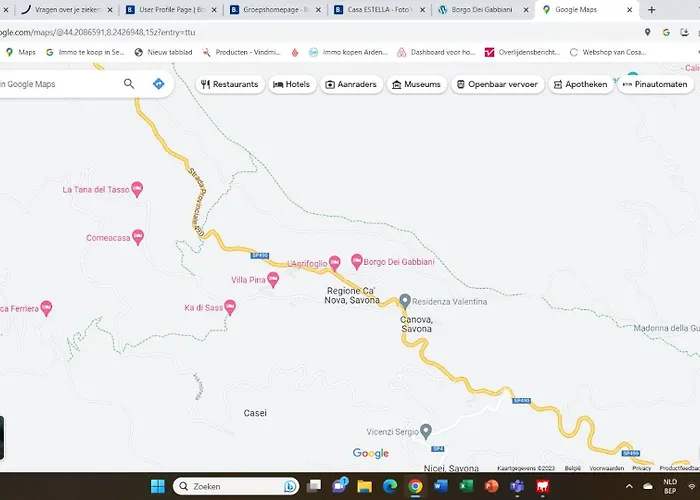
Task: Filter map by Pinautomaten
Action: (x=655, y=84)
